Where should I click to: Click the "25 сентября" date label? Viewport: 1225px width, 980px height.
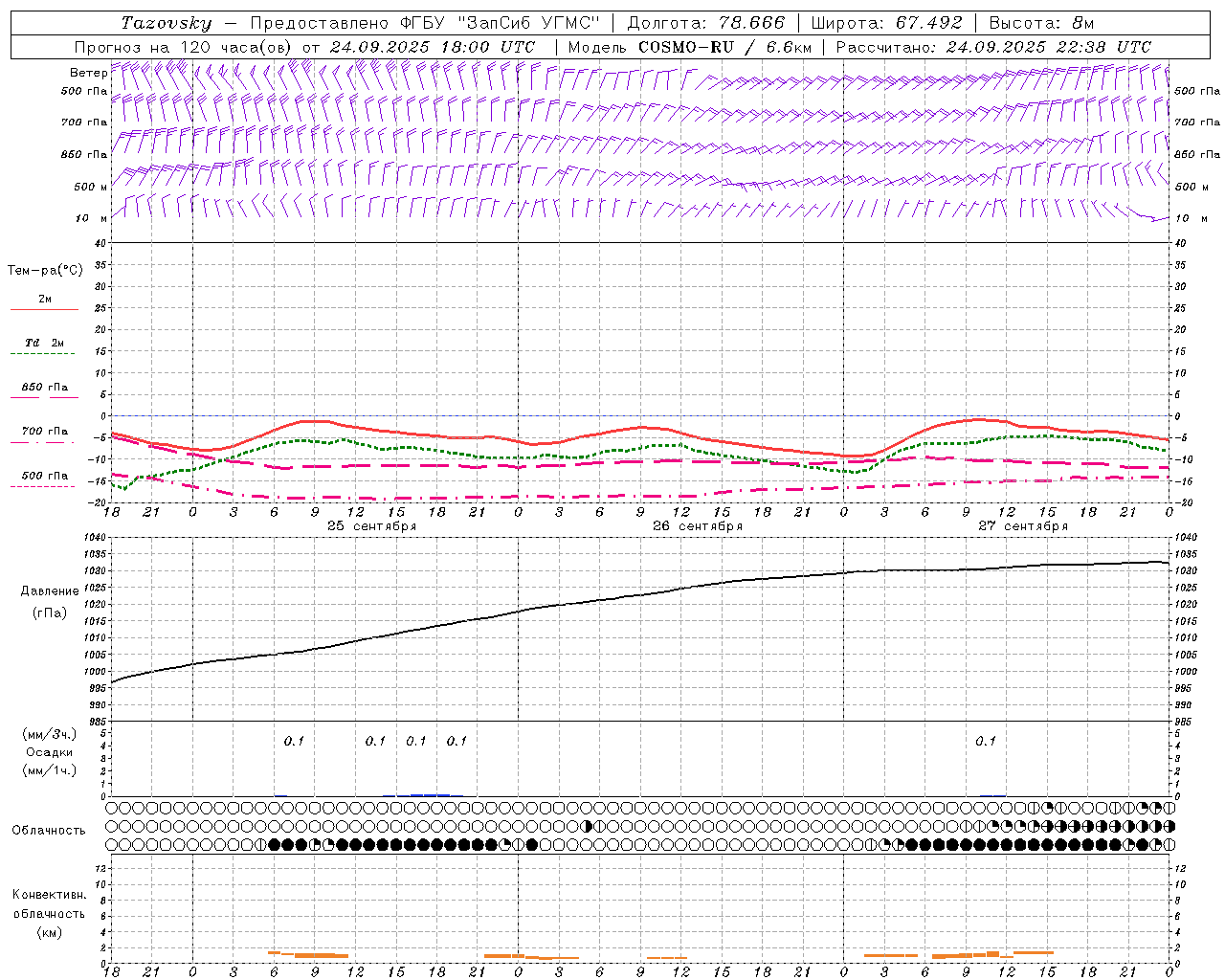tap(371, 526)
